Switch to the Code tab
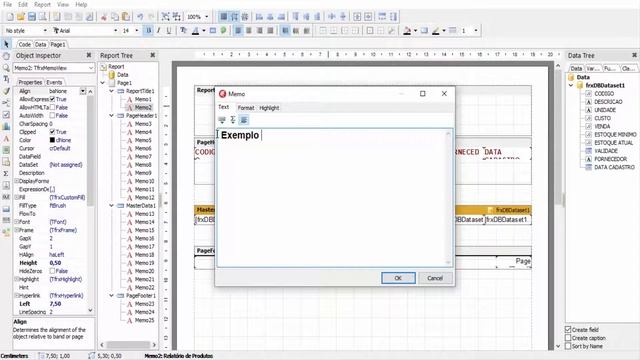Image resolution: width=640 pixels, height=360 pixels. coord(24,44)
